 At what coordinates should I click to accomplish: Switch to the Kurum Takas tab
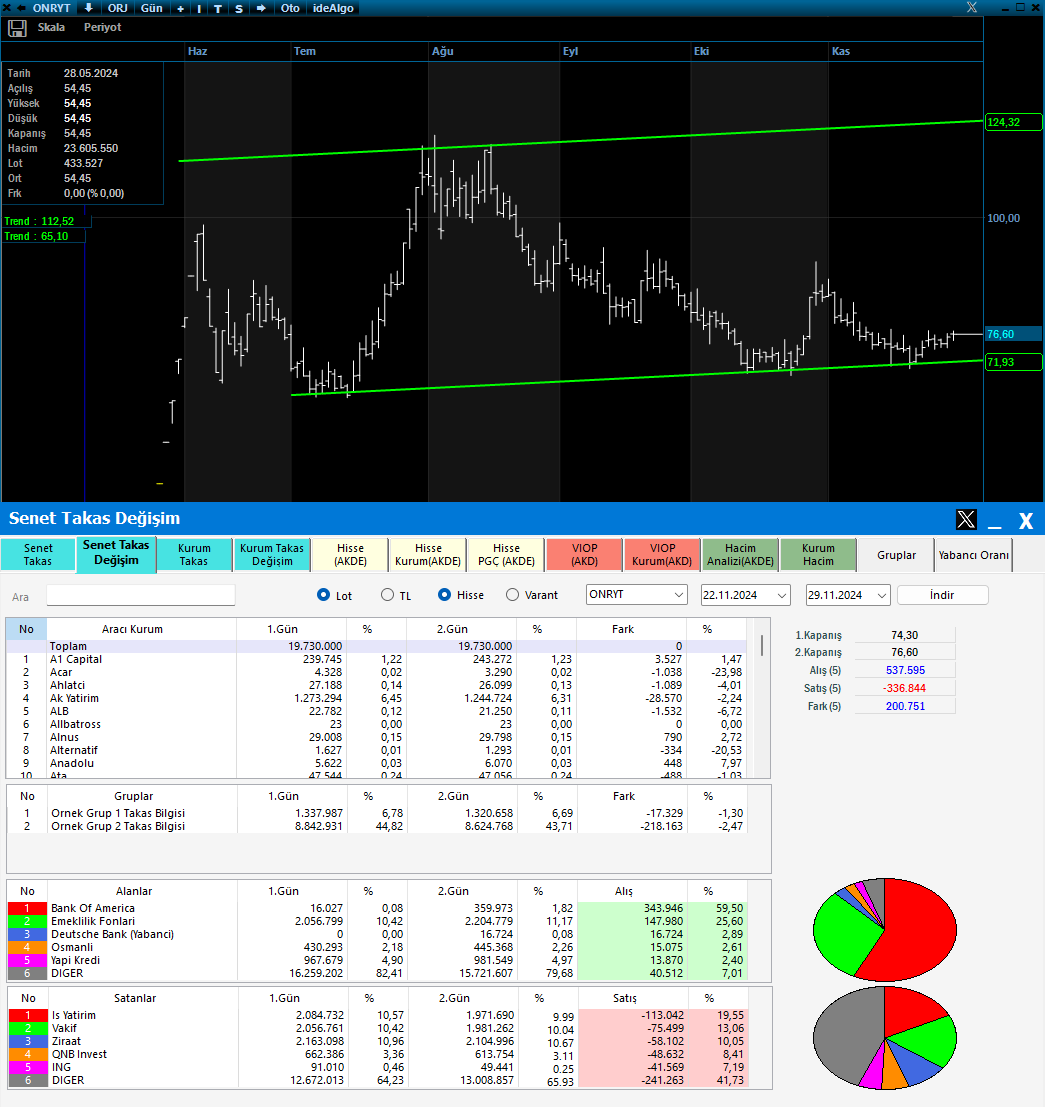194,554
